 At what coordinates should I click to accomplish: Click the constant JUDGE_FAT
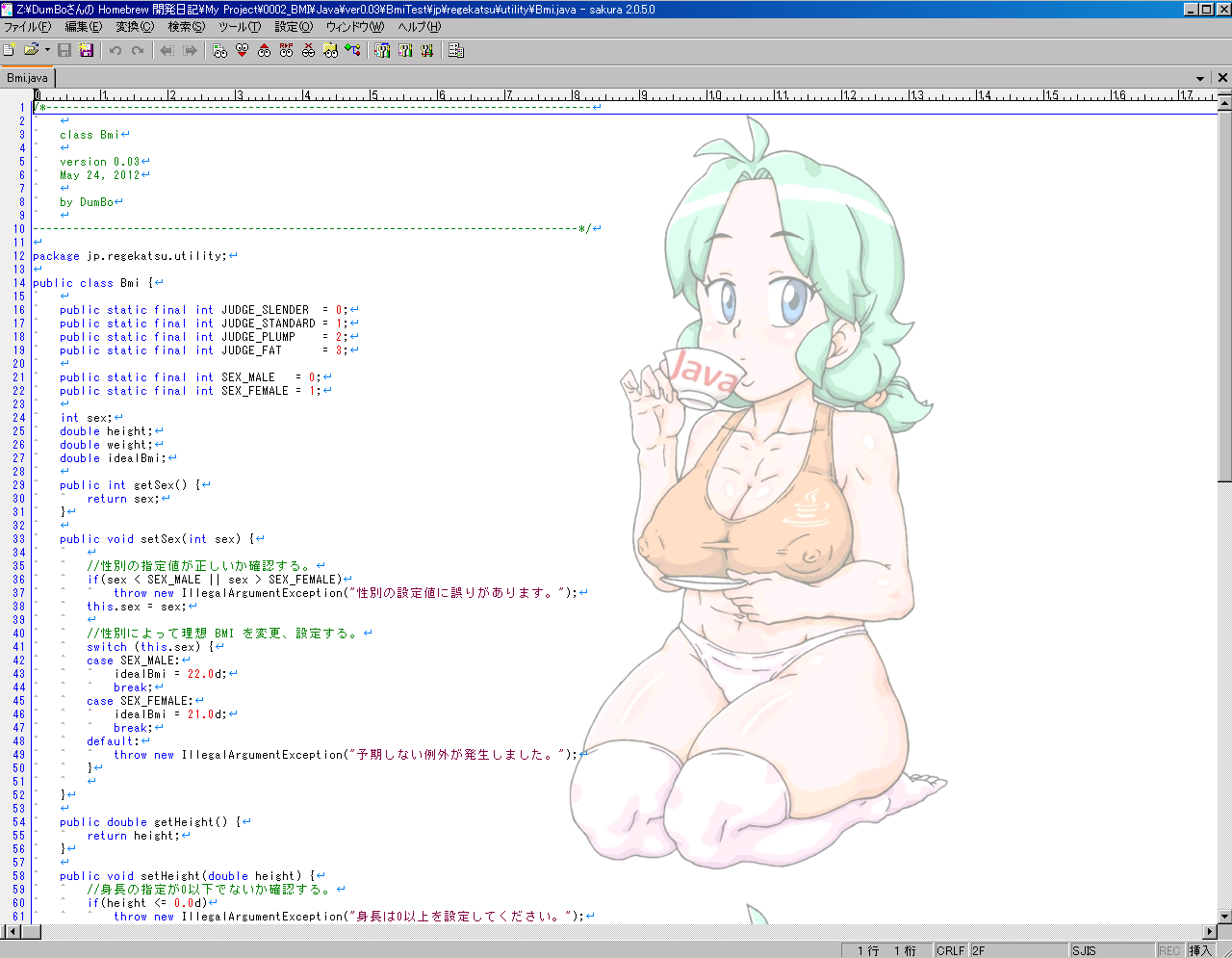(x=252, y=350)
